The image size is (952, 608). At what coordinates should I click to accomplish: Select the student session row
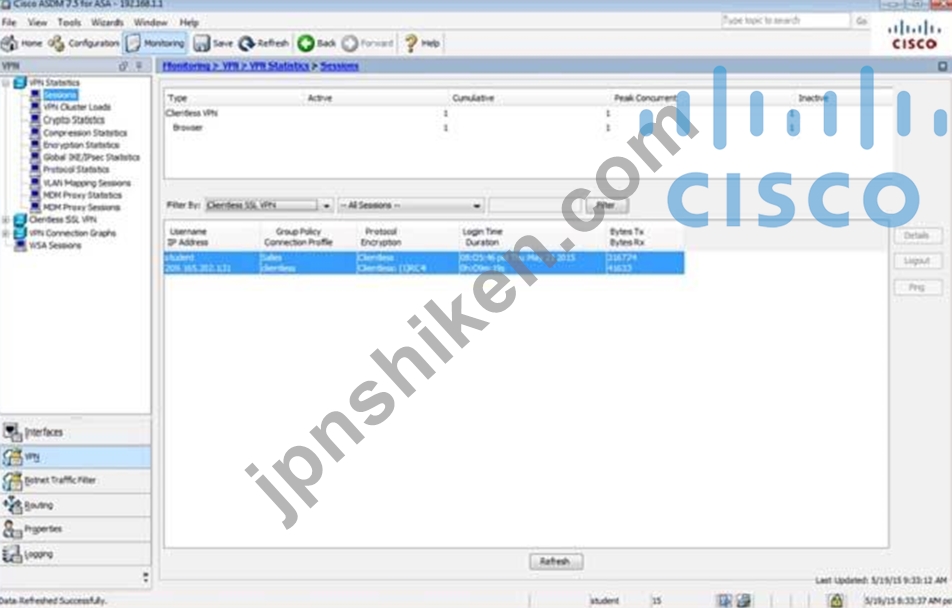tap(424, 262)
